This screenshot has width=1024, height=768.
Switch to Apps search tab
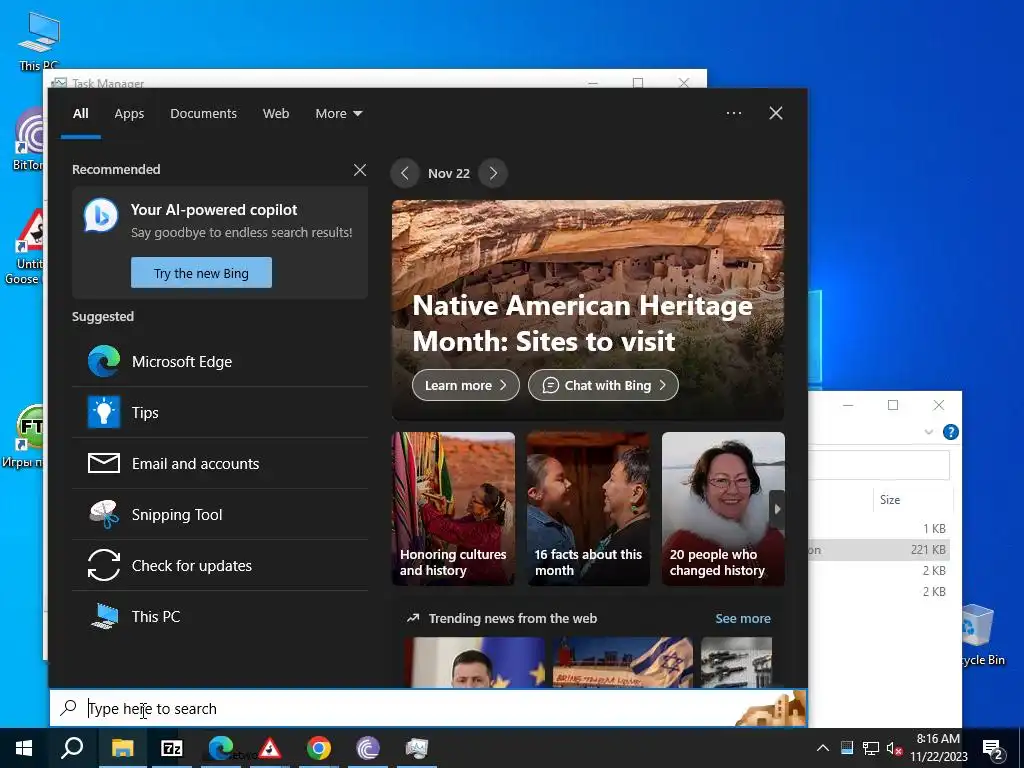(x=129, y=114)
